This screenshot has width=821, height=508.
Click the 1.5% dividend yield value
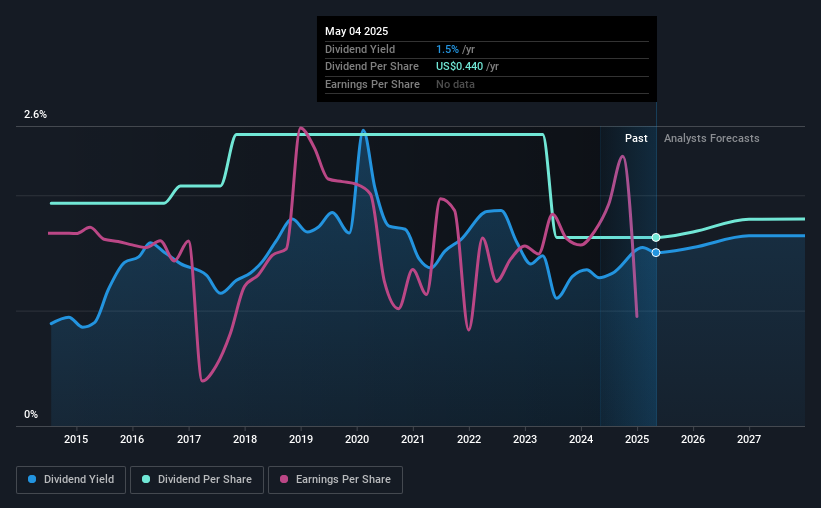point(447,49)
